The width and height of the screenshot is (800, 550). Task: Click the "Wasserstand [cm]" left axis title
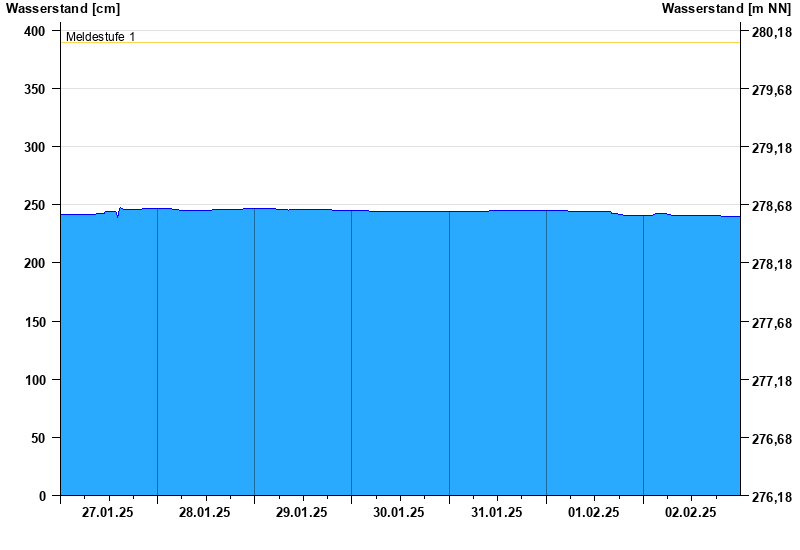pos(63,9)
